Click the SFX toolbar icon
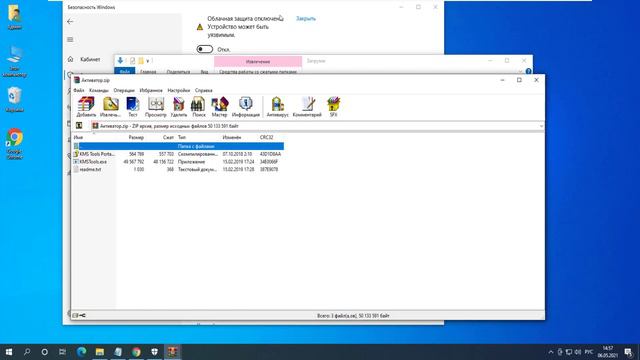 333,107
